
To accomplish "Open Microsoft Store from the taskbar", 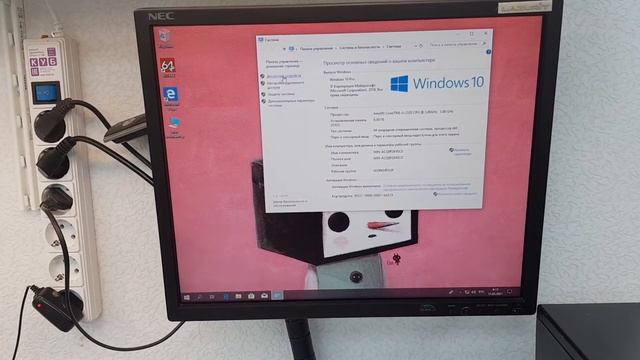I will pyautogui.click(x=251, y=296).
